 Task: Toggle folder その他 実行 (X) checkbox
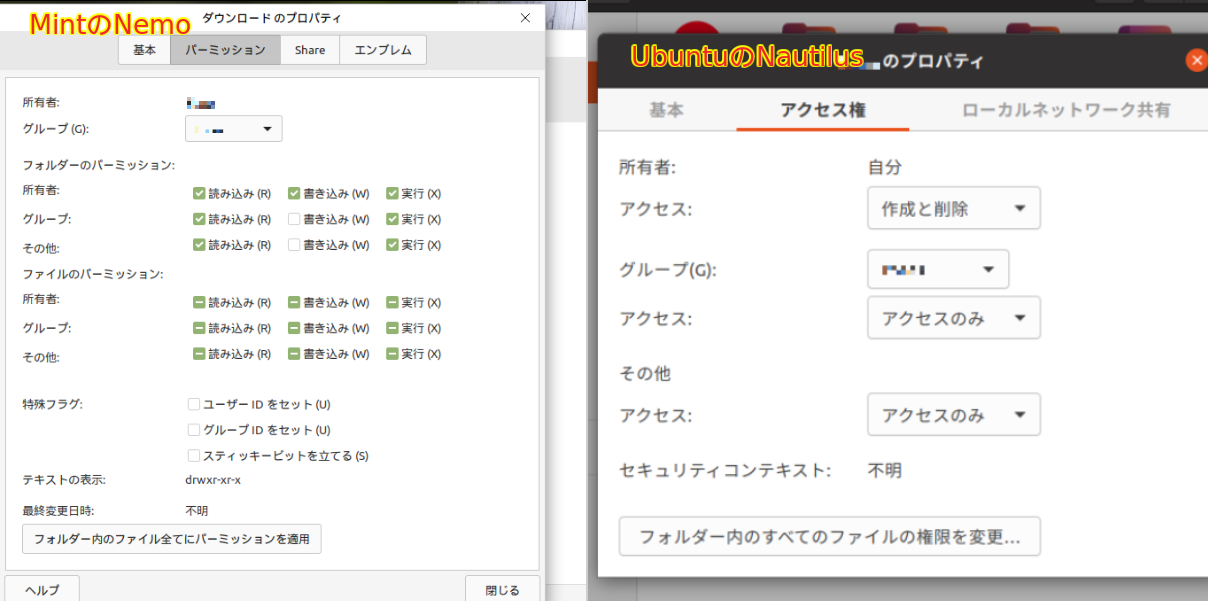point(392,245)
